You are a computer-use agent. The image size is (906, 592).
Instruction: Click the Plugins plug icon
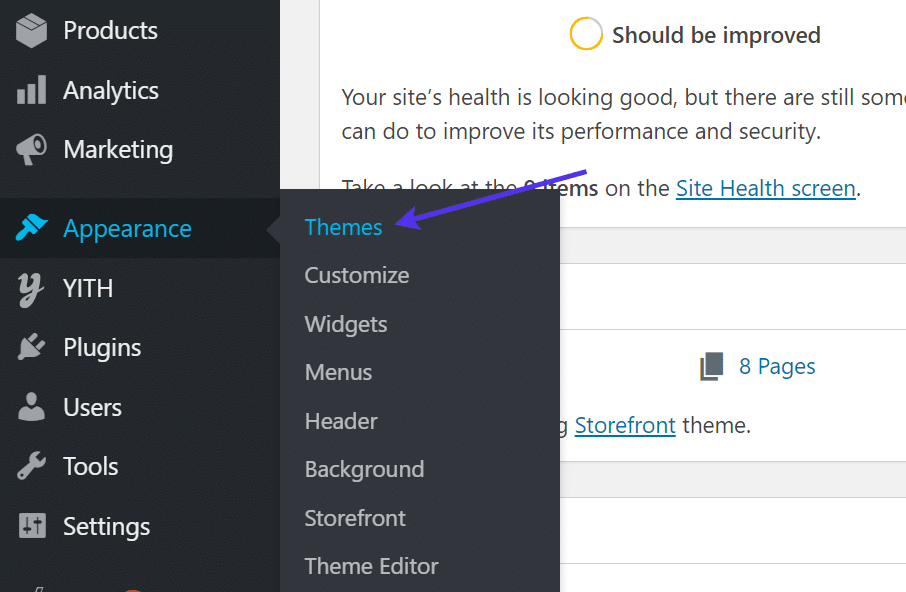tap(32, 348)
